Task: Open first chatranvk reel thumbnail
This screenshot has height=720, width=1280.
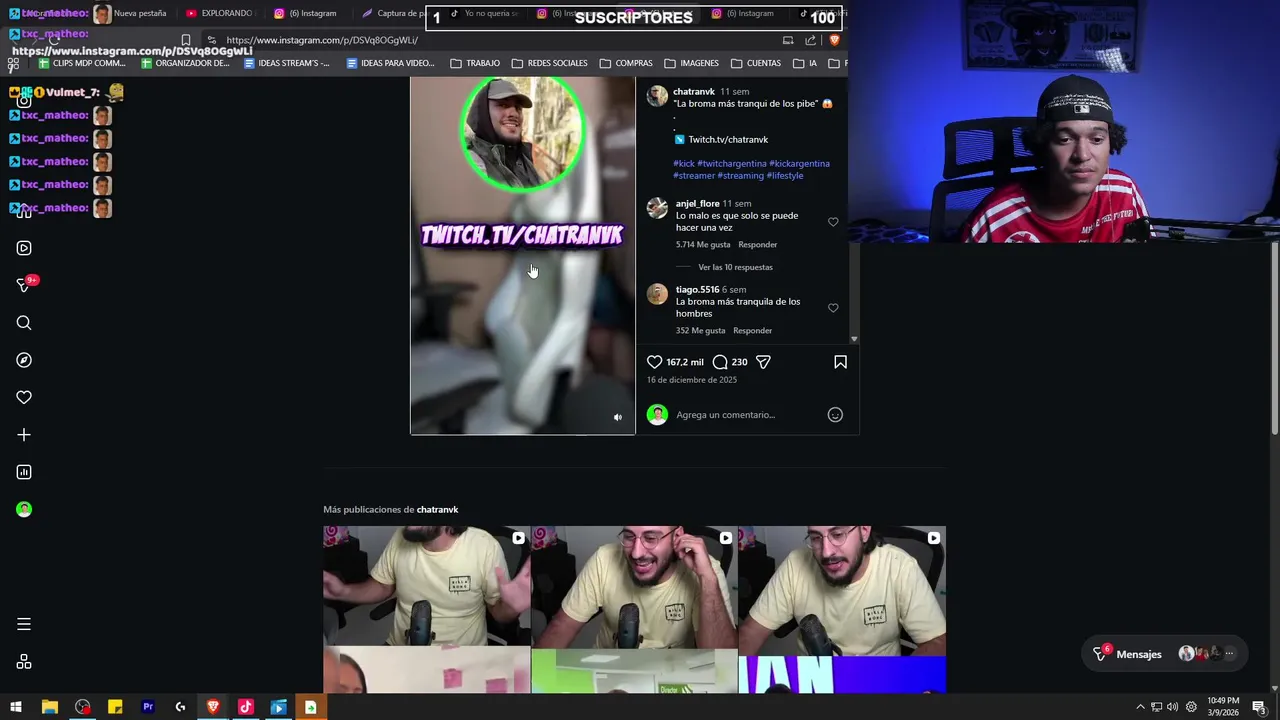Action: click(426, 609)
